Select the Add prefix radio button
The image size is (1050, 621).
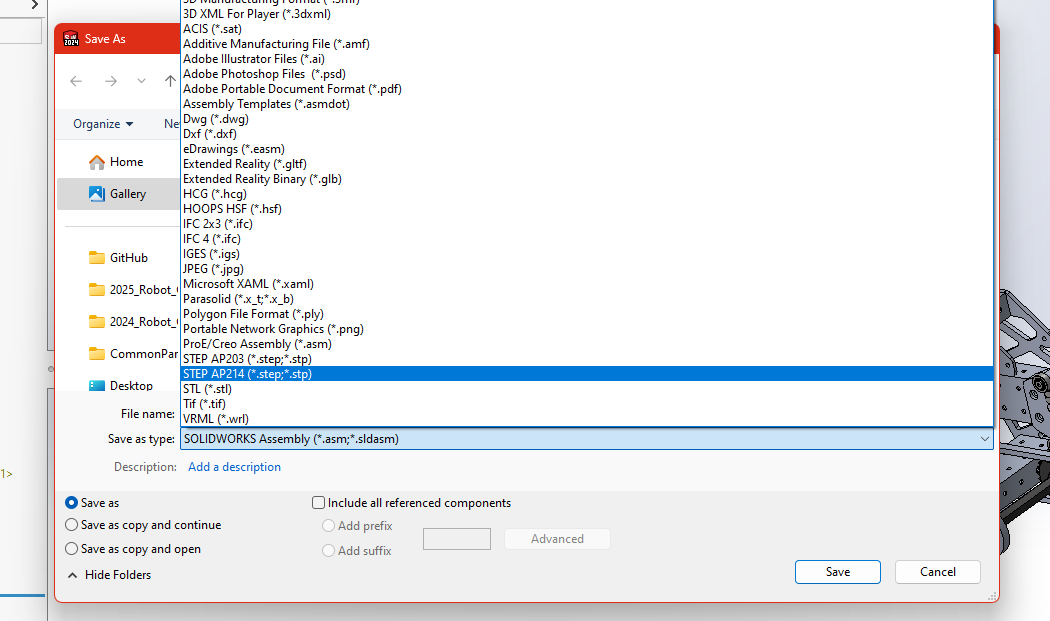pyautogui.click(x=328, y=526)
